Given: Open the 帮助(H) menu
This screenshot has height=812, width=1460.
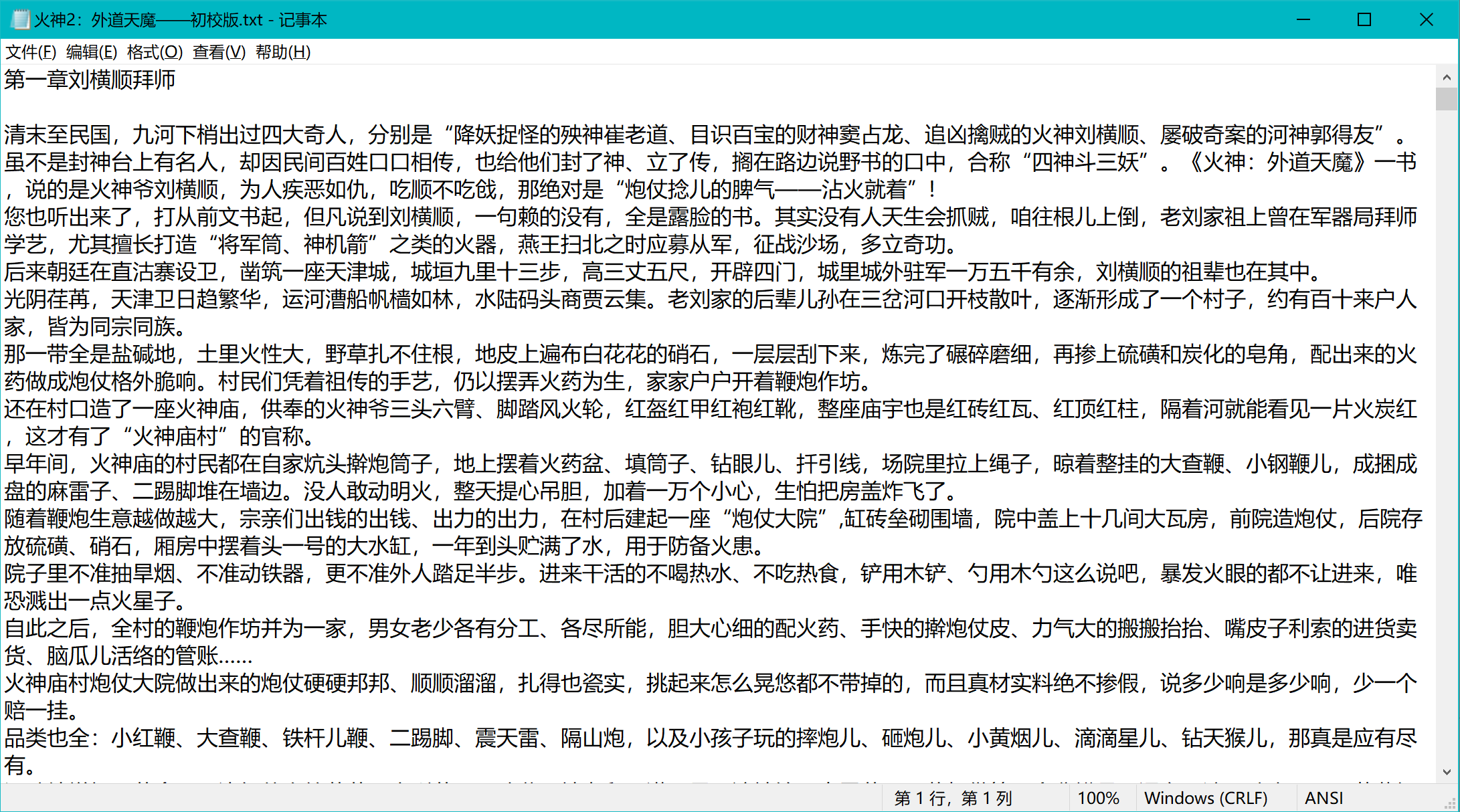Looking at the screenshot, I should 283,52.
